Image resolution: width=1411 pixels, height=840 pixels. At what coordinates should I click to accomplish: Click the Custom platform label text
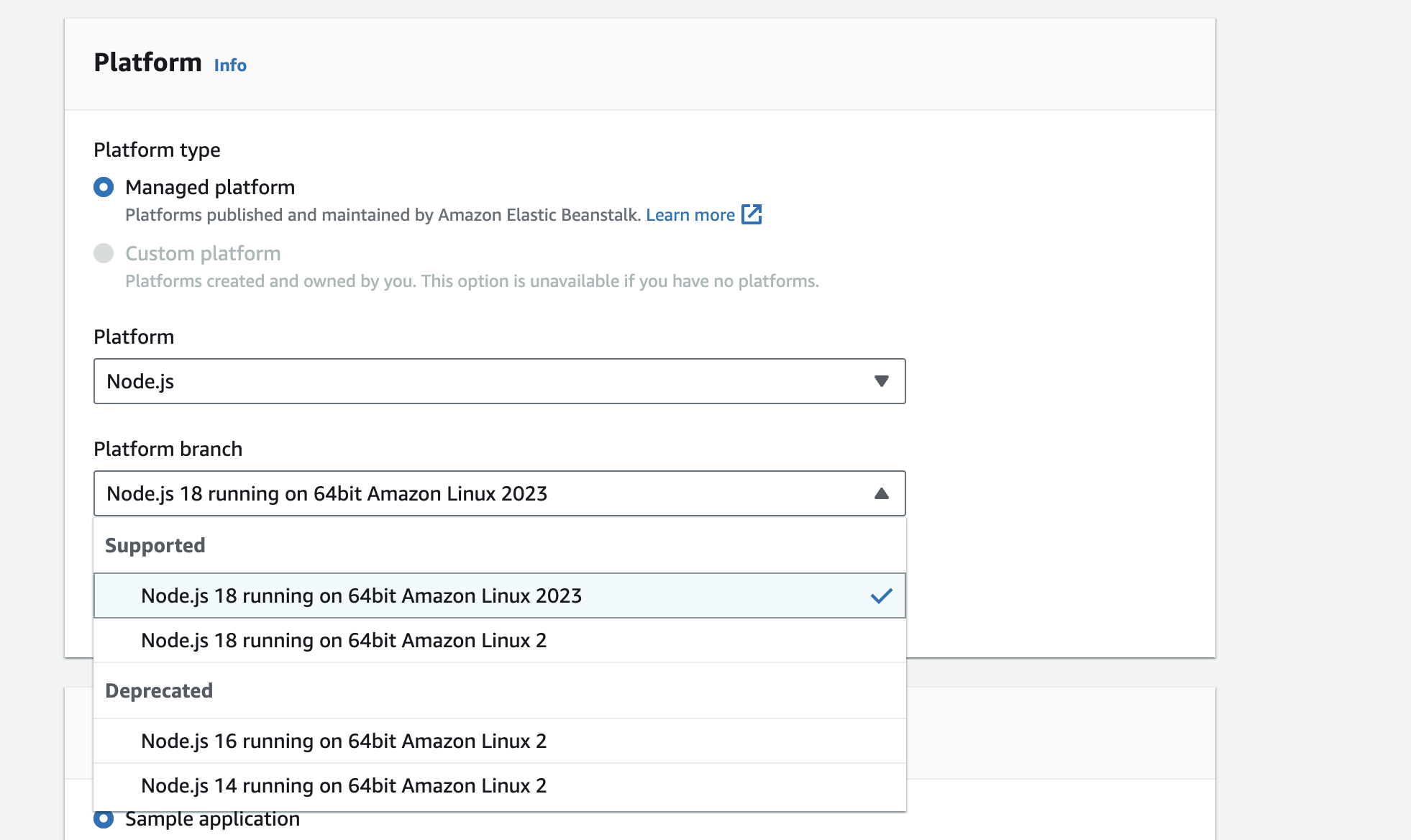[203, 253]
